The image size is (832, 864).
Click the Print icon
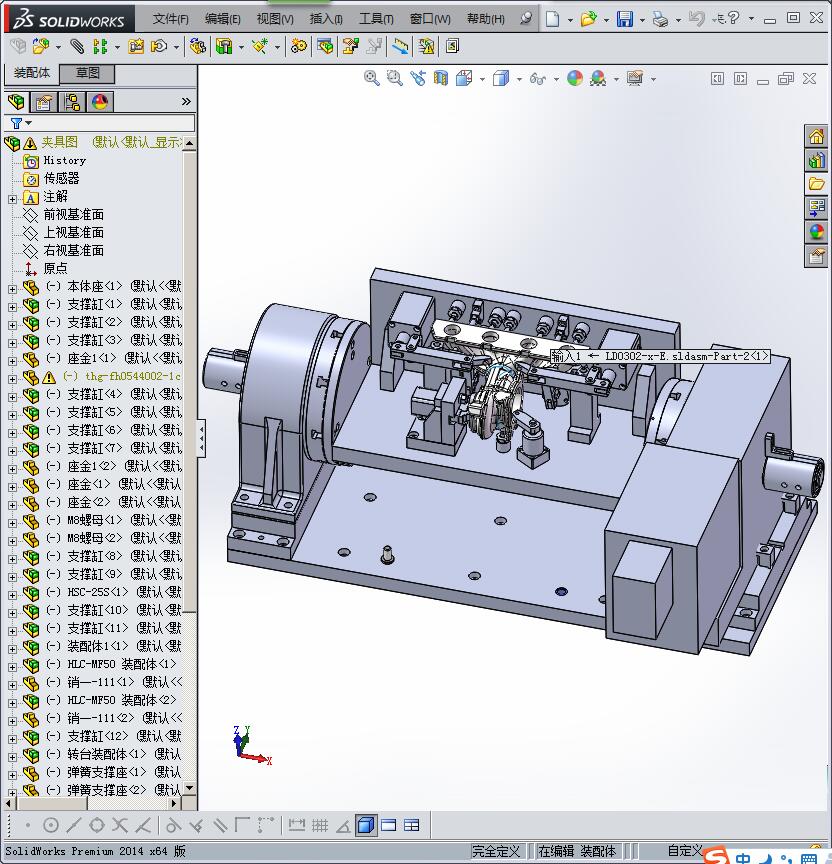[660, 20]
